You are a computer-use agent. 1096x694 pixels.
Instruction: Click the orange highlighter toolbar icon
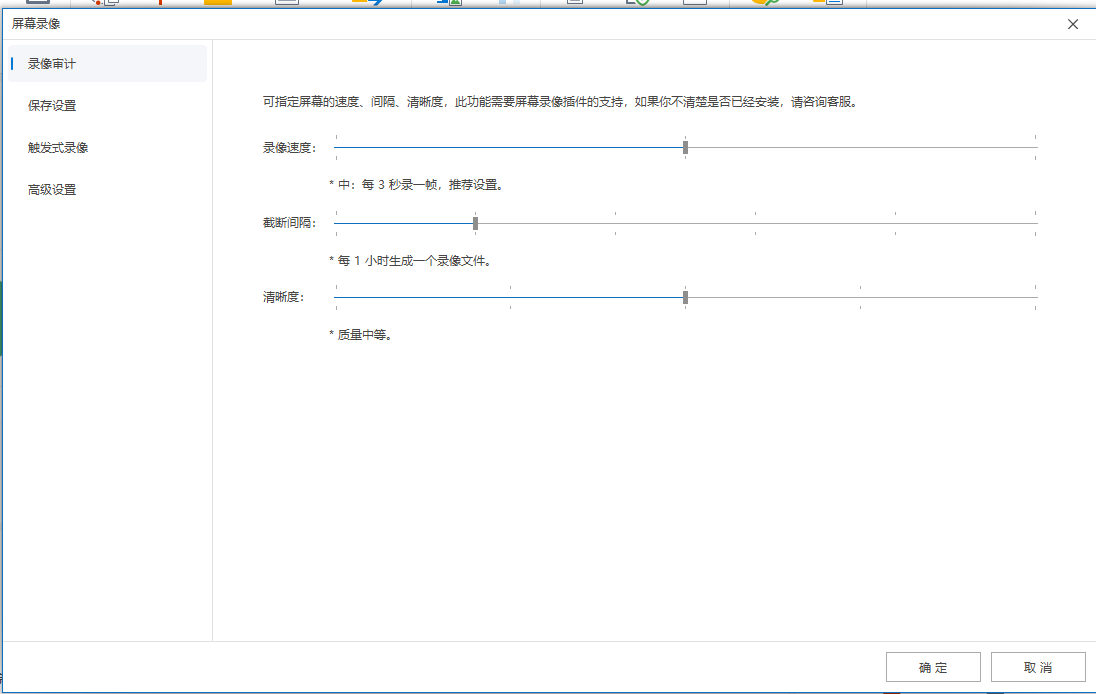[x=218, y=4]
